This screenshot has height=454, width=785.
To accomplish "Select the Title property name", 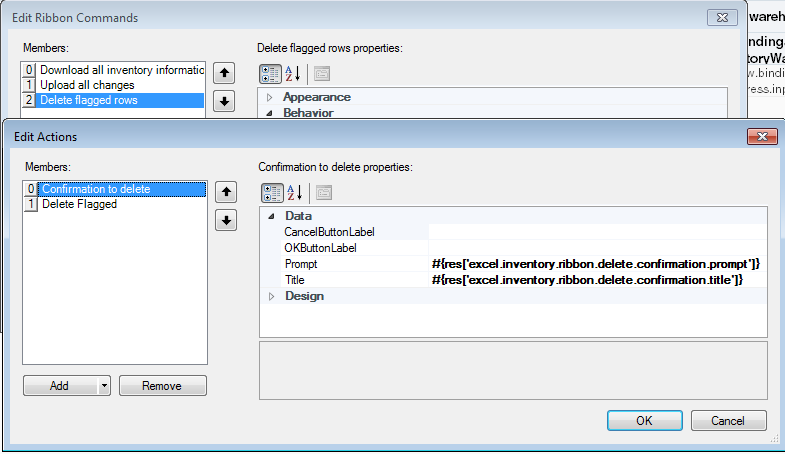I will [x=294, y=280].
